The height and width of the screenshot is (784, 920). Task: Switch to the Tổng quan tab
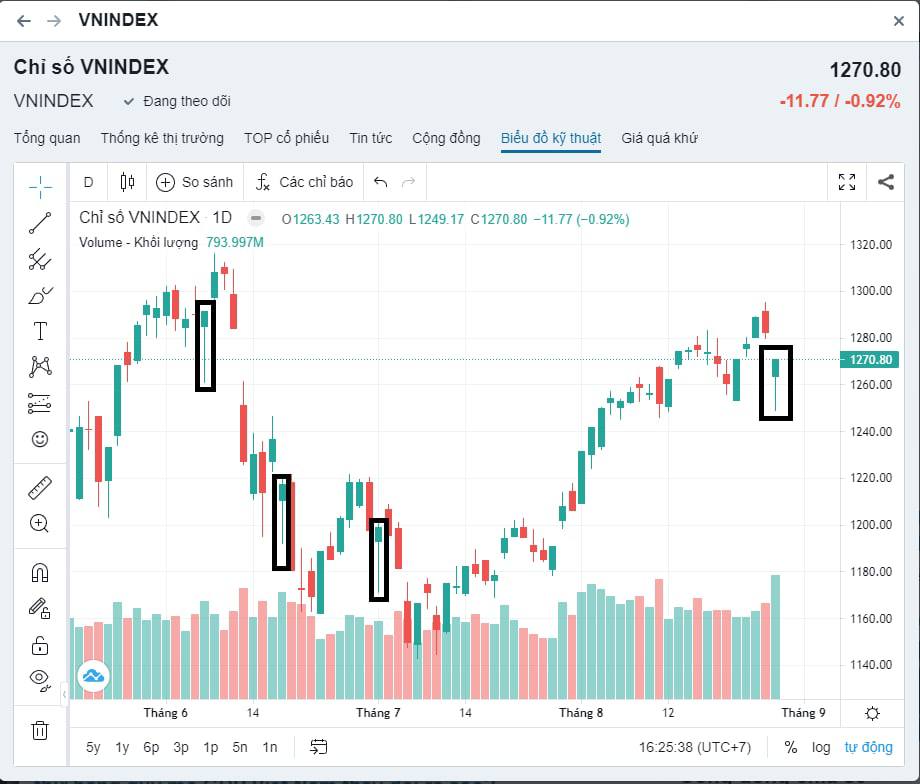pos(47,138)
